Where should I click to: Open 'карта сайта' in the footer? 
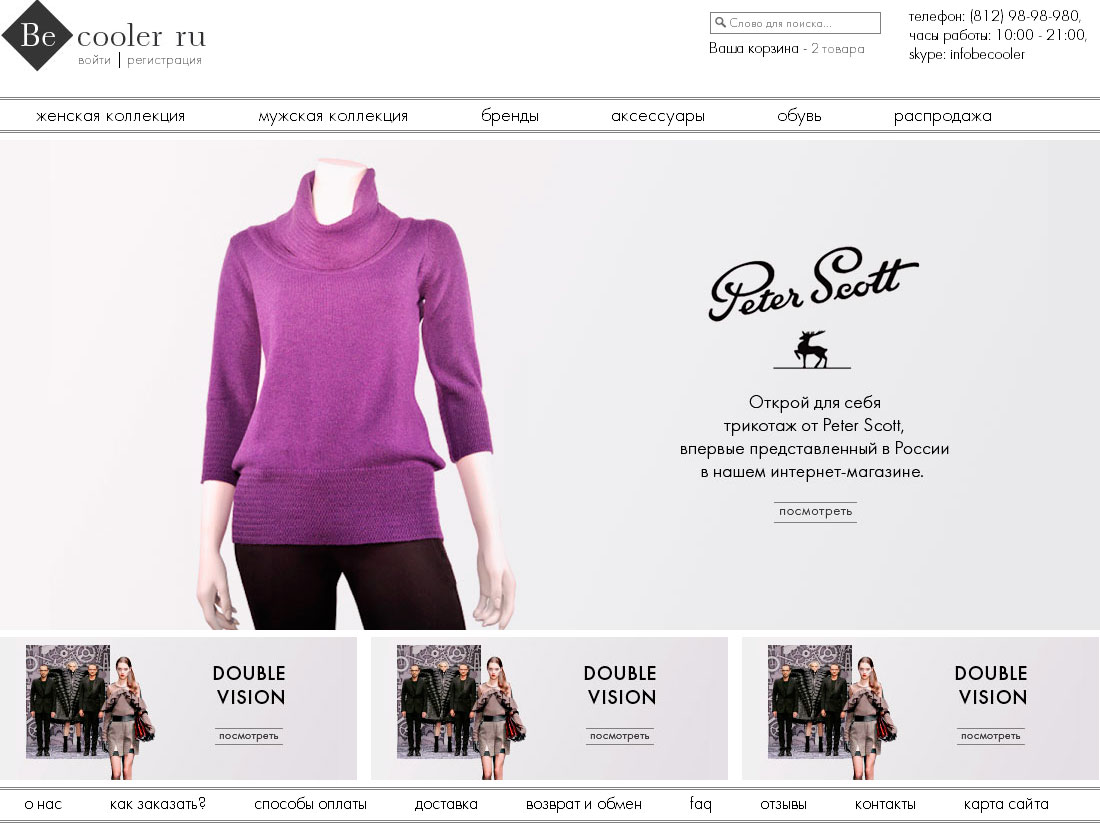pyautogui.click(x=1006, y=804)
